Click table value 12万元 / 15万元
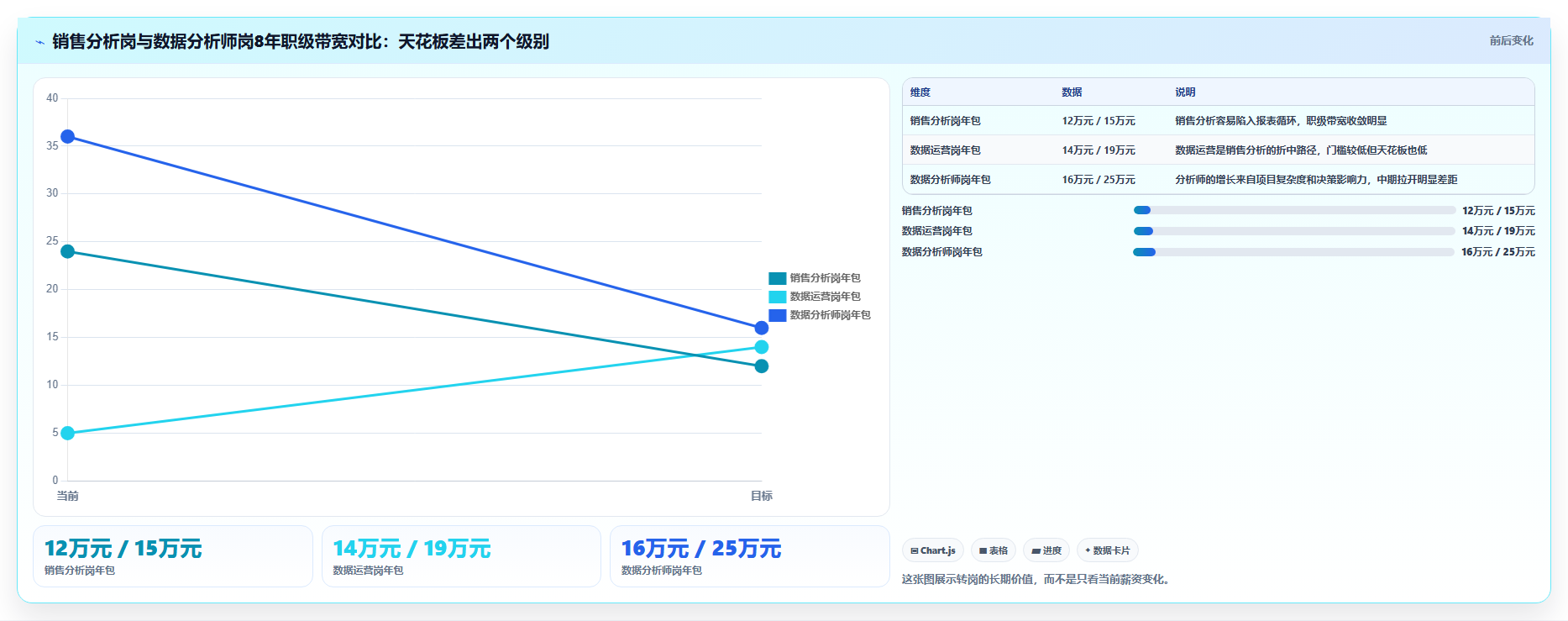This screenshot has height=621, width=1568. pyautogui.click(x=1099, y=121)
